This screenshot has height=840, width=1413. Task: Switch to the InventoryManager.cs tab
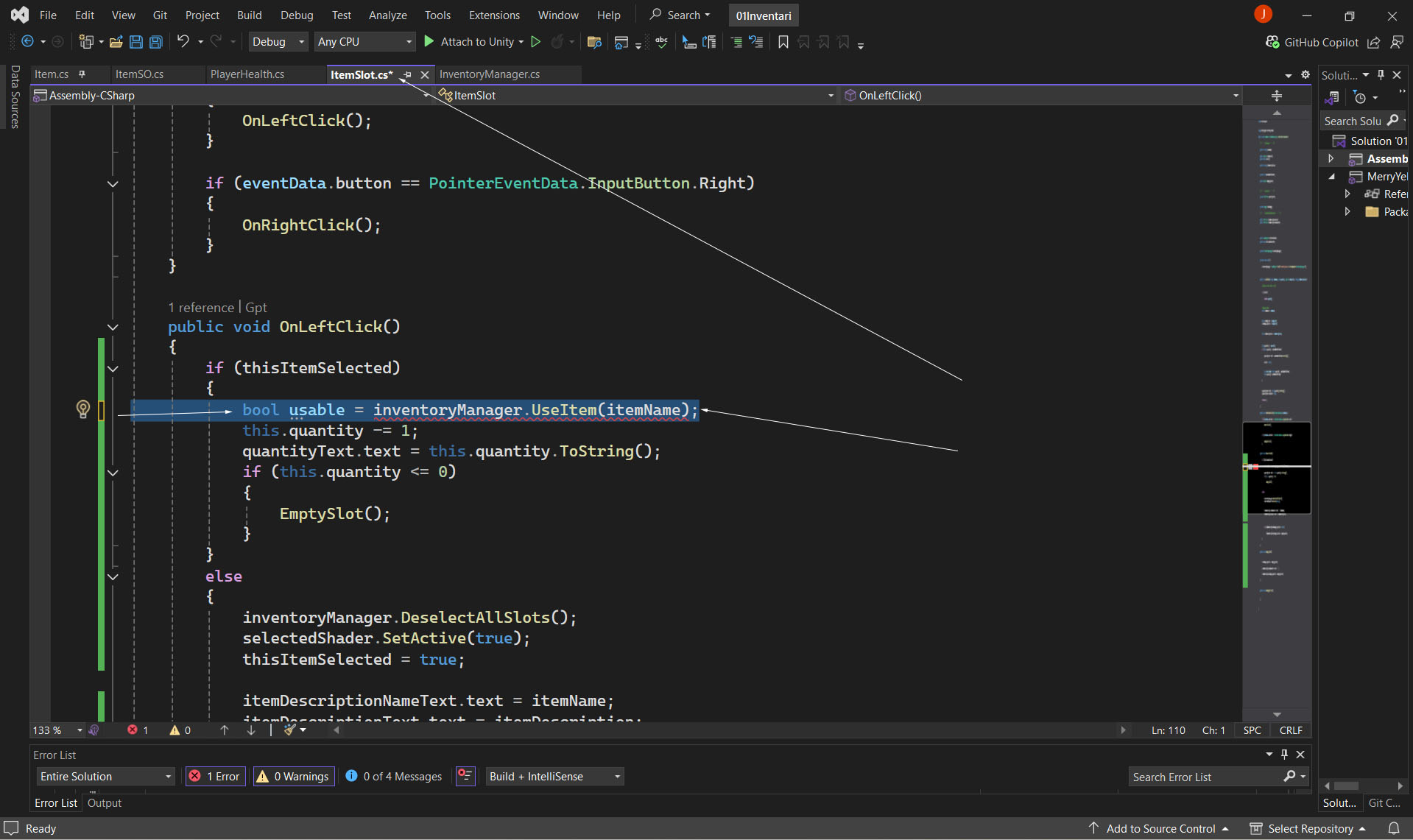click(489, 74)
